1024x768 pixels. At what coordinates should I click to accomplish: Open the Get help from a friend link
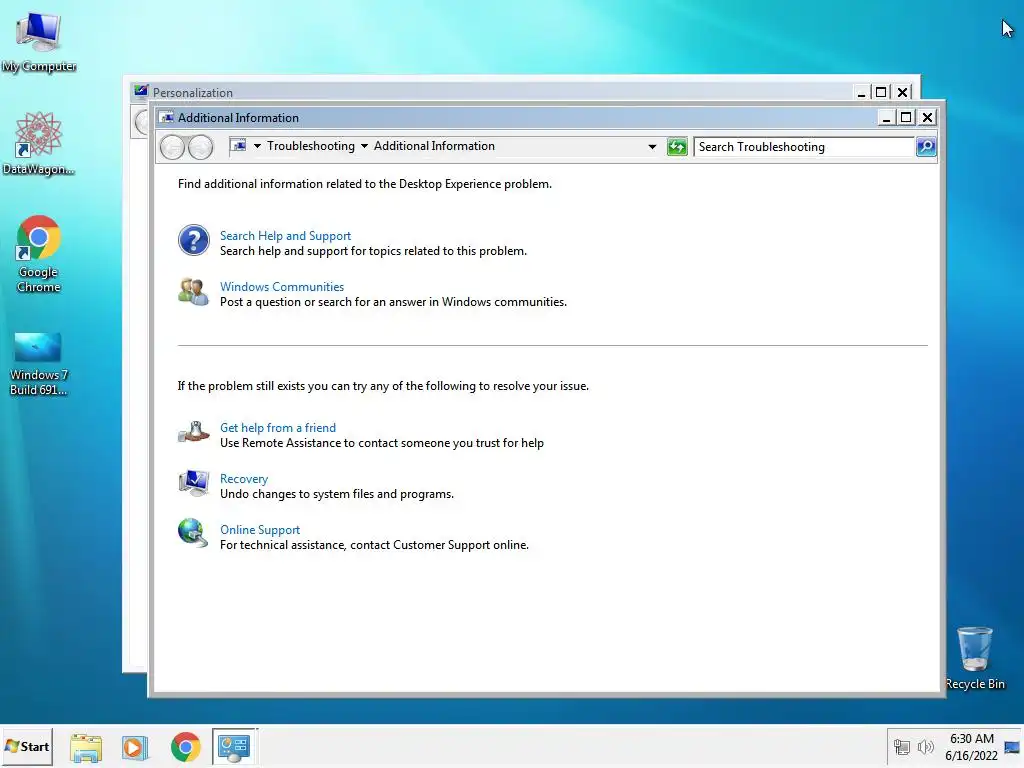tap(278, 428)
